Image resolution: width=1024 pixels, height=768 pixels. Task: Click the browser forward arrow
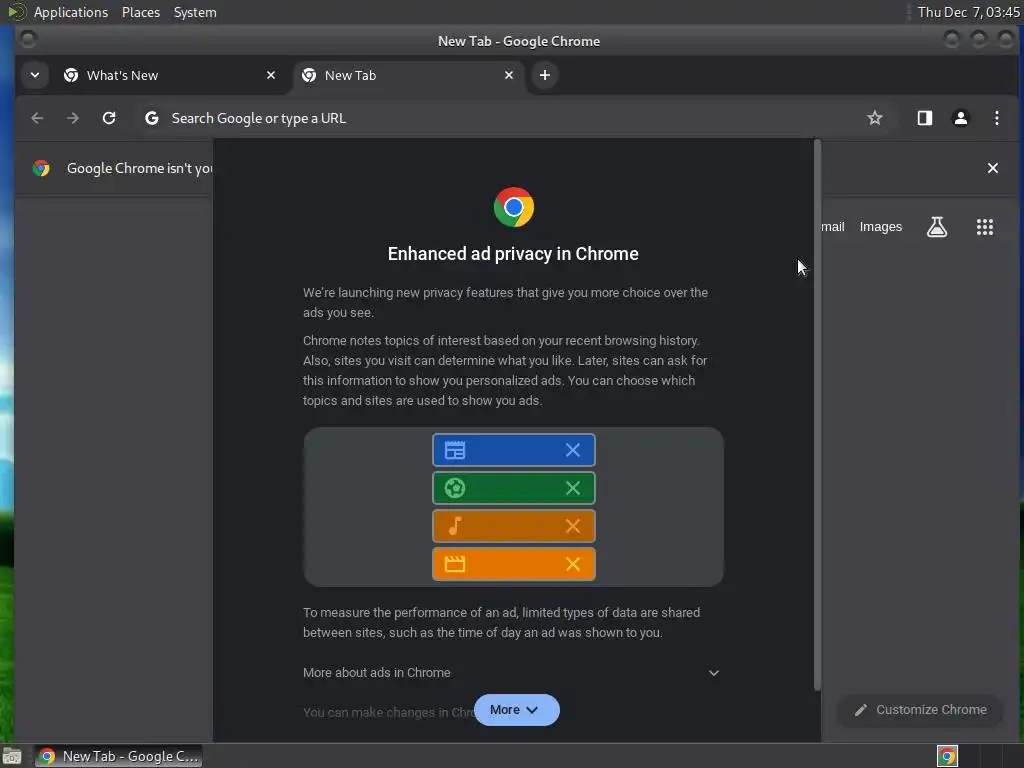[x=73, y=118]
